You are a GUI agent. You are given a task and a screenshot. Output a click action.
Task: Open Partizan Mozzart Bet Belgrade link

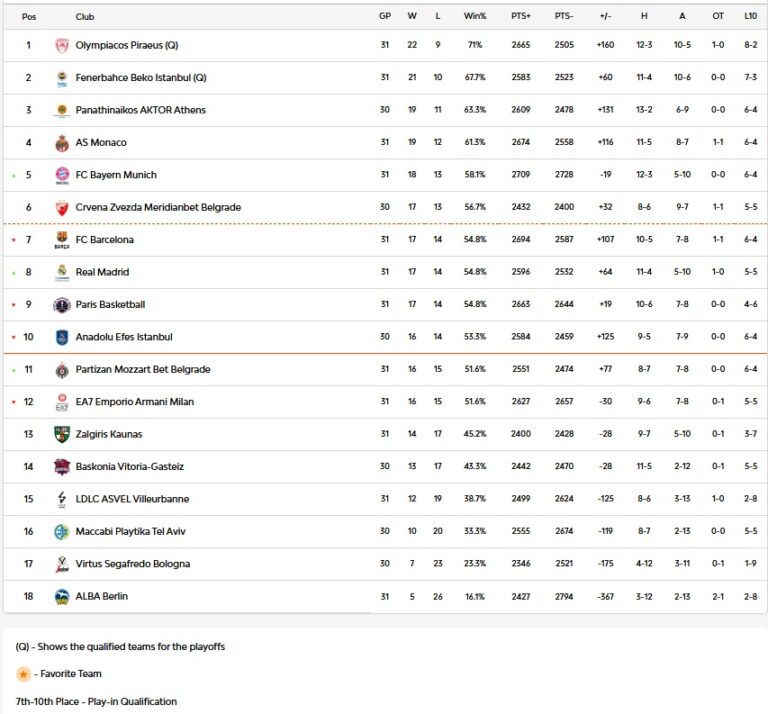click(x=143, y=370)
